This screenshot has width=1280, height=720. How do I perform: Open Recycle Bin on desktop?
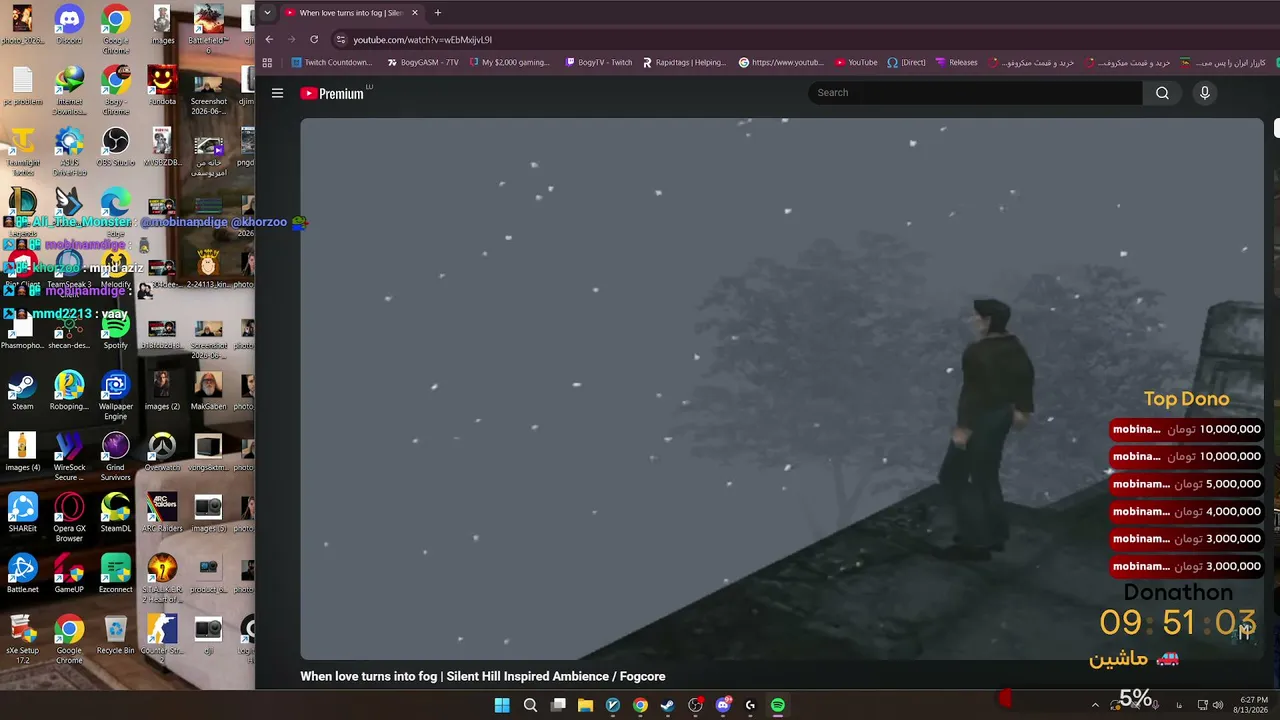point(115,635)
